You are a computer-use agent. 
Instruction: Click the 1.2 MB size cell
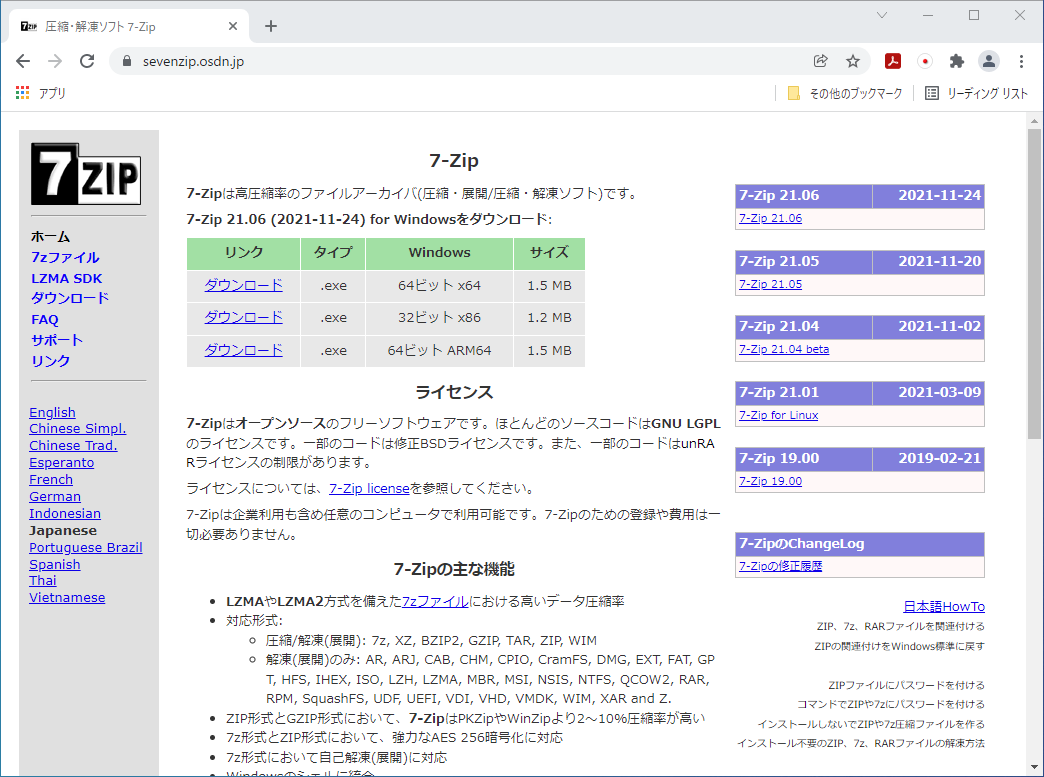[x=549, y=318]
